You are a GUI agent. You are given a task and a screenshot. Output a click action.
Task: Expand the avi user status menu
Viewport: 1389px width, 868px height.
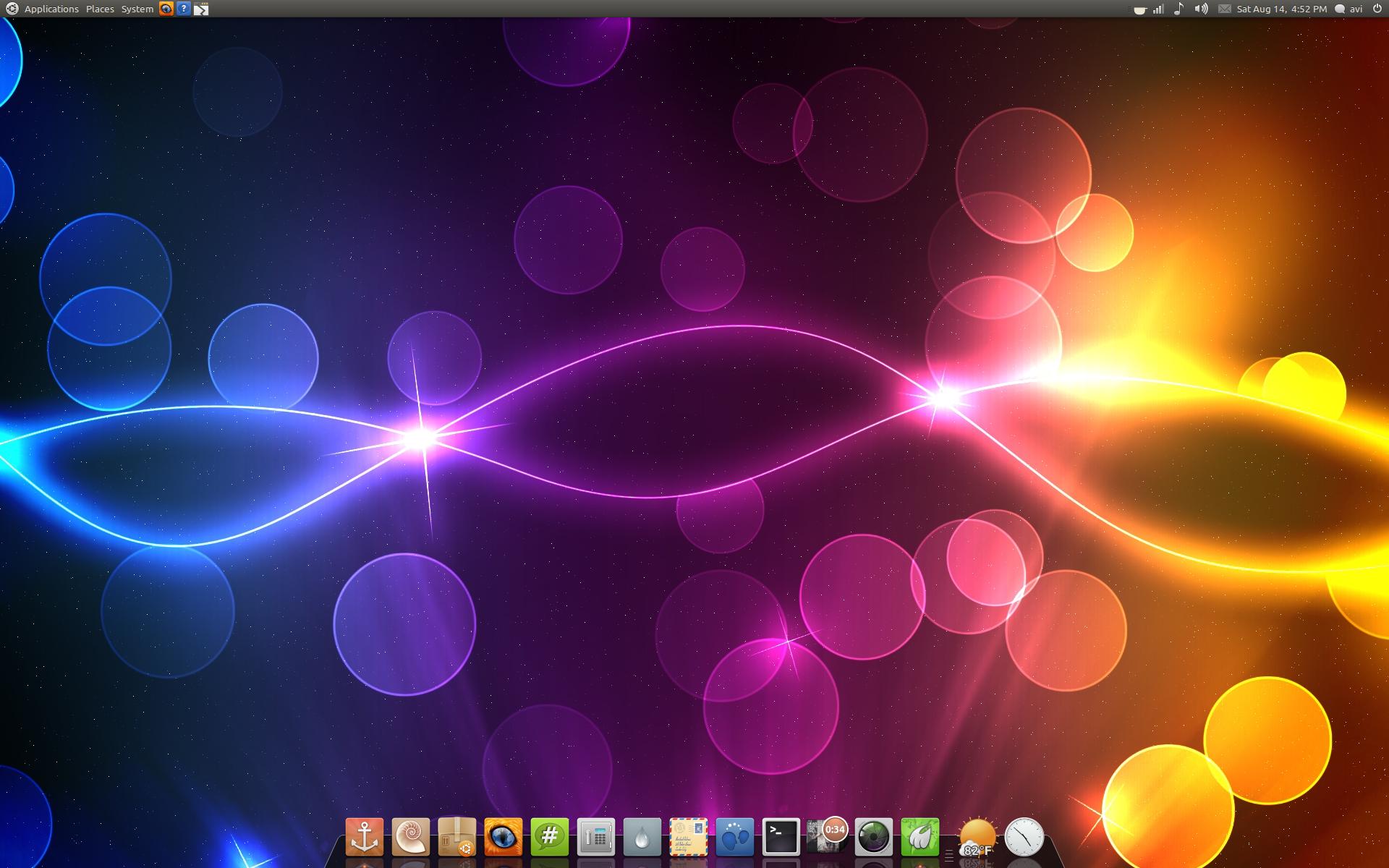(1348, 9)
